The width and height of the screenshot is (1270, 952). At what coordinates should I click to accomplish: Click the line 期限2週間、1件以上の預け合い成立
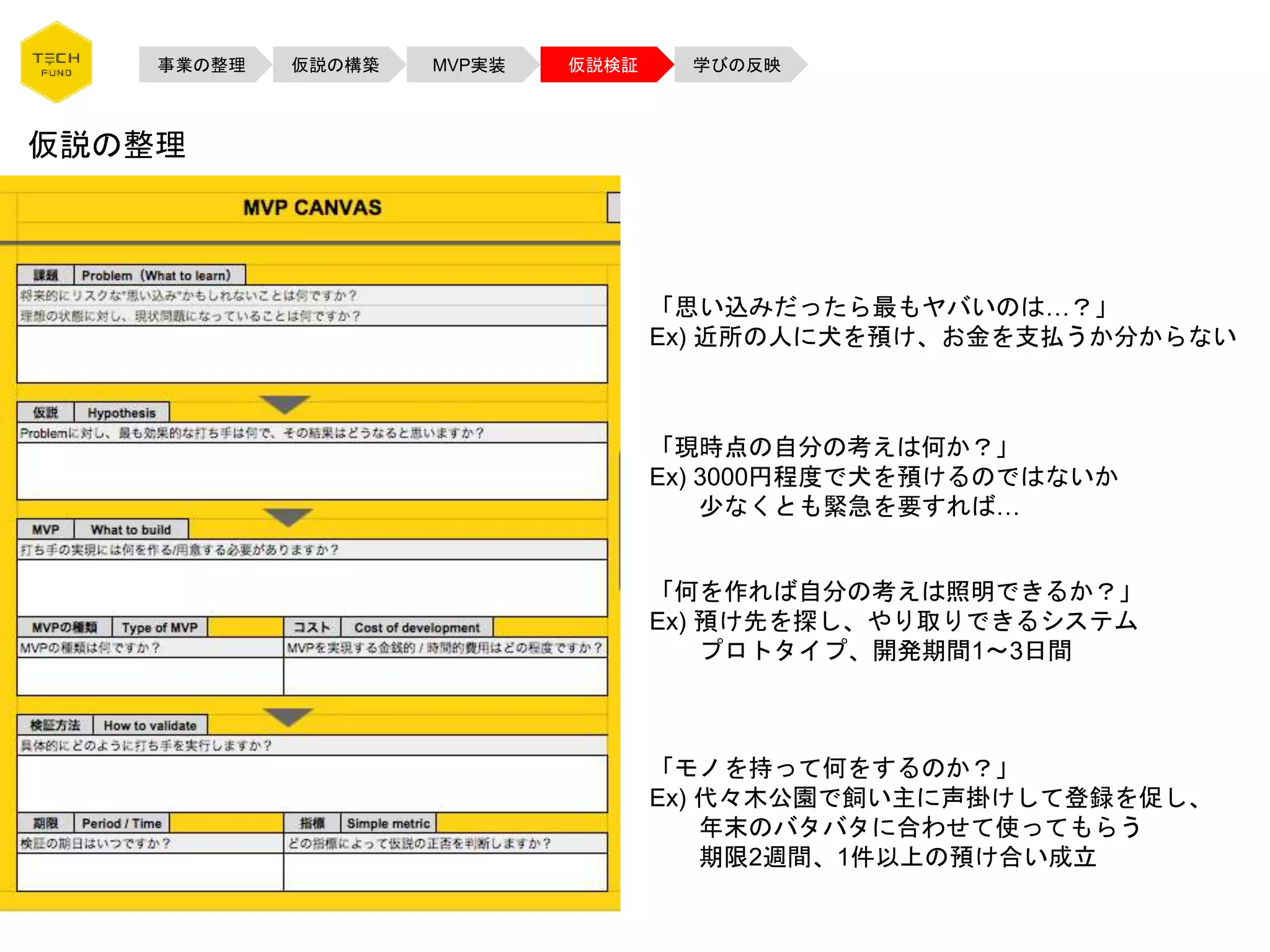click(x=898, y=857)
